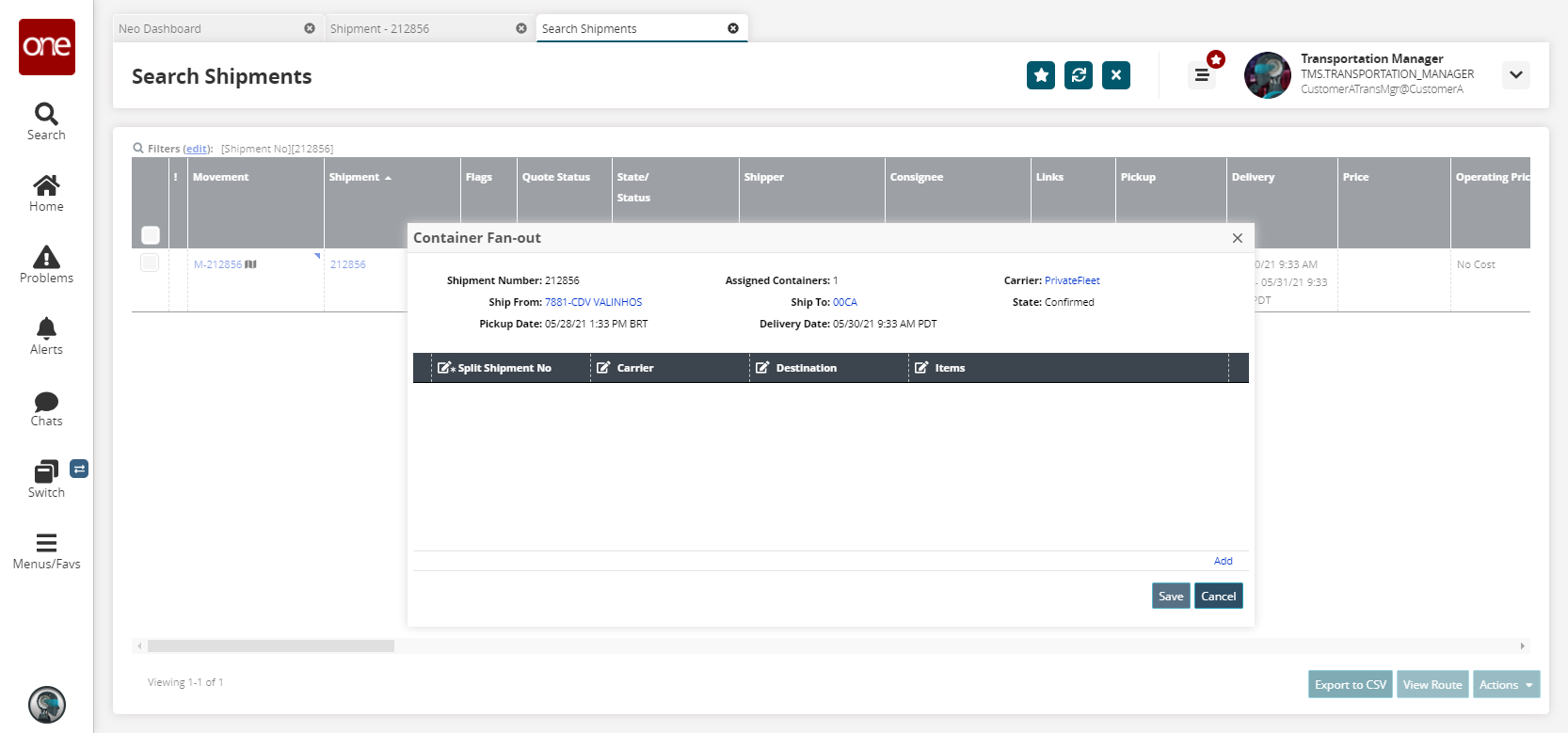Click Save in Container Fan-out dialog
Image resolution: width=1568 pixels, height=733 pixels.
click(1170, 597)
